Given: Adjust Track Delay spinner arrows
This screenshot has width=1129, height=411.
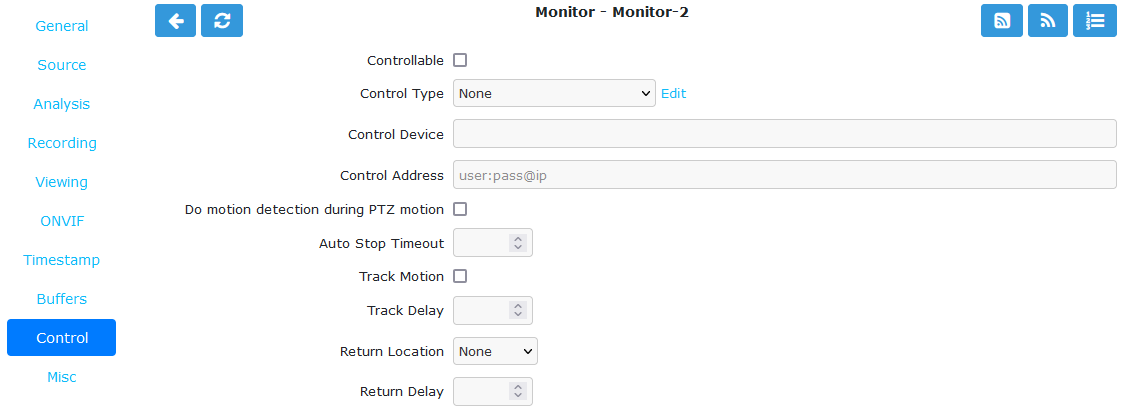Looking at the screenshot, I should (x=518, y=310).
